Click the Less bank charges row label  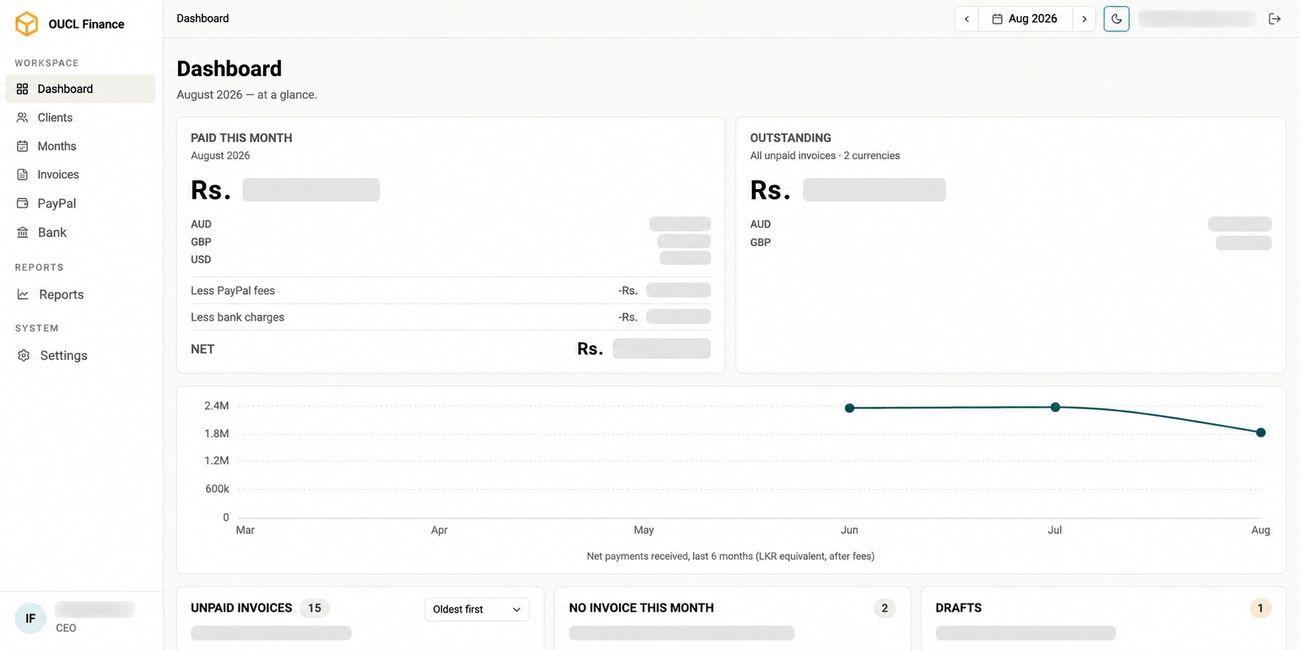[x=238, y=317]
